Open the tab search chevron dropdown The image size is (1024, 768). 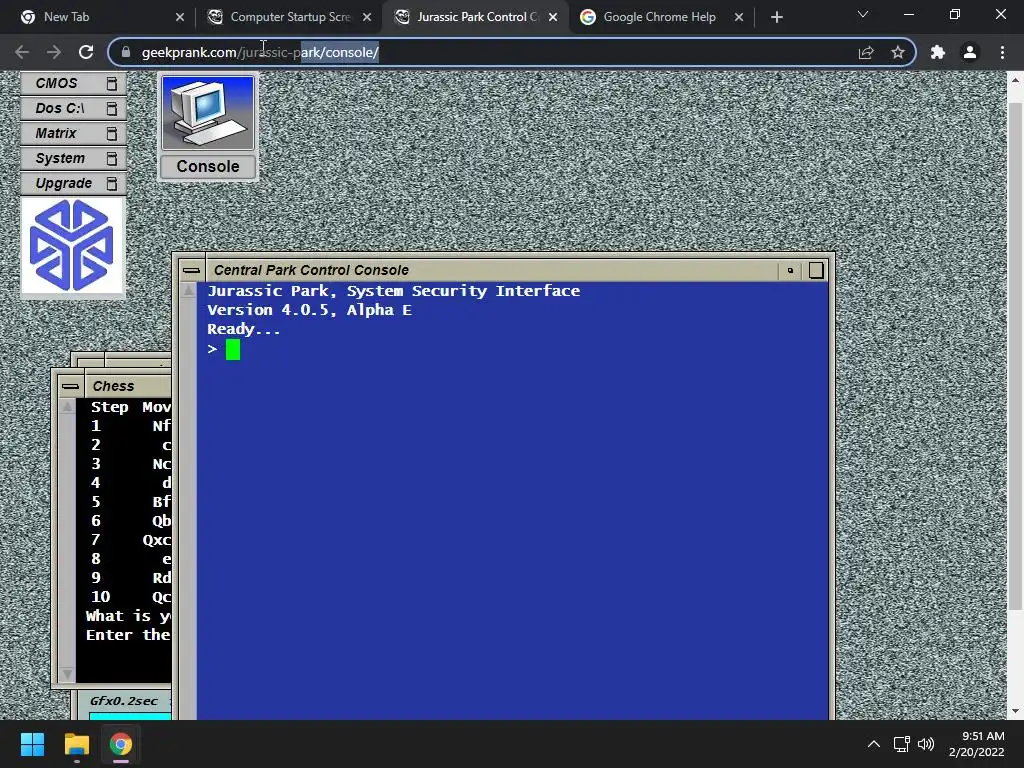(863, 14)
